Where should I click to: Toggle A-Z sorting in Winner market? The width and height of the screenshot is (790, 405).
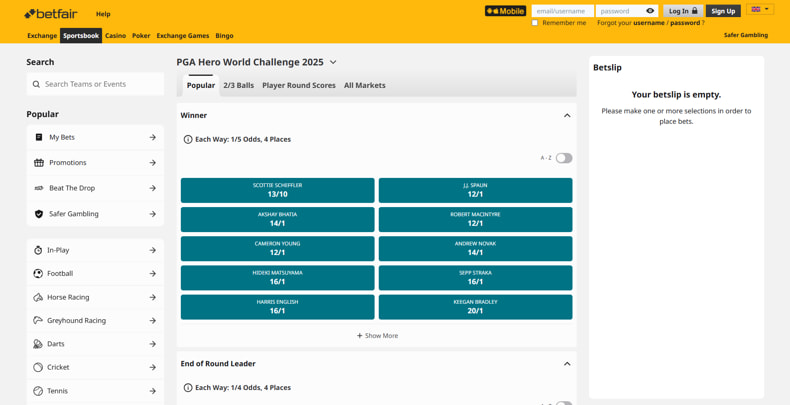[x=564, y=158]
